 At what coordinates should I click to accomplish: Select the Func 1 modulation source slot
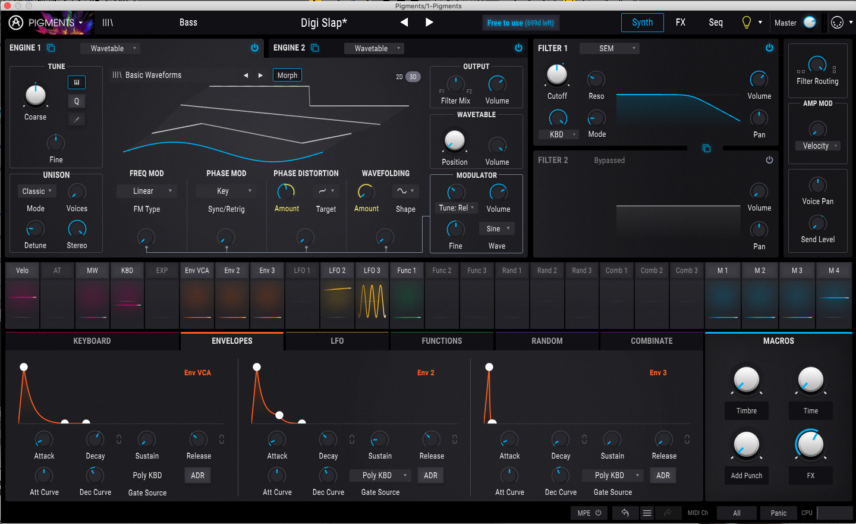407,295
